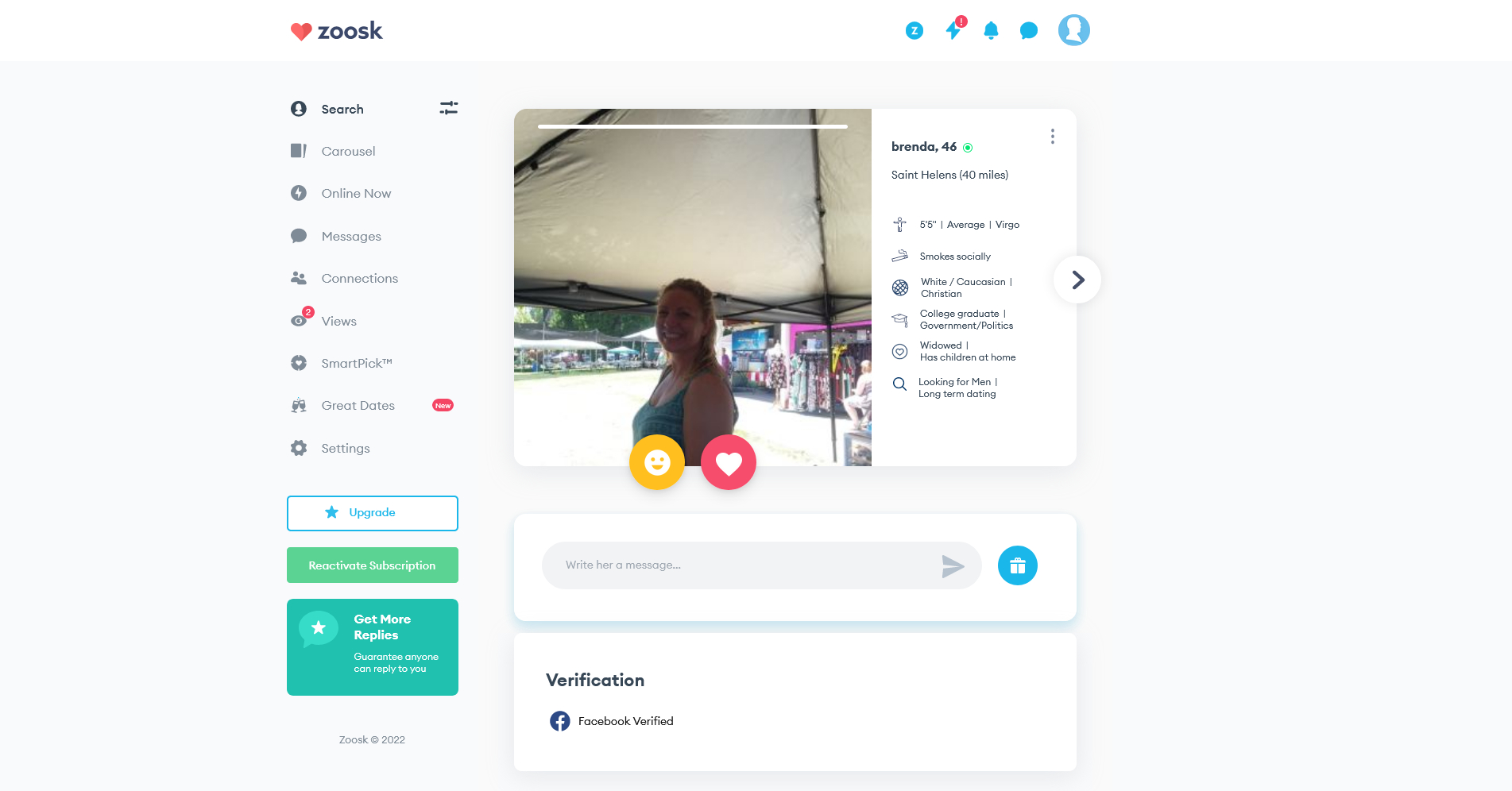Send a gift with the blue gift button

(1018, 565)
